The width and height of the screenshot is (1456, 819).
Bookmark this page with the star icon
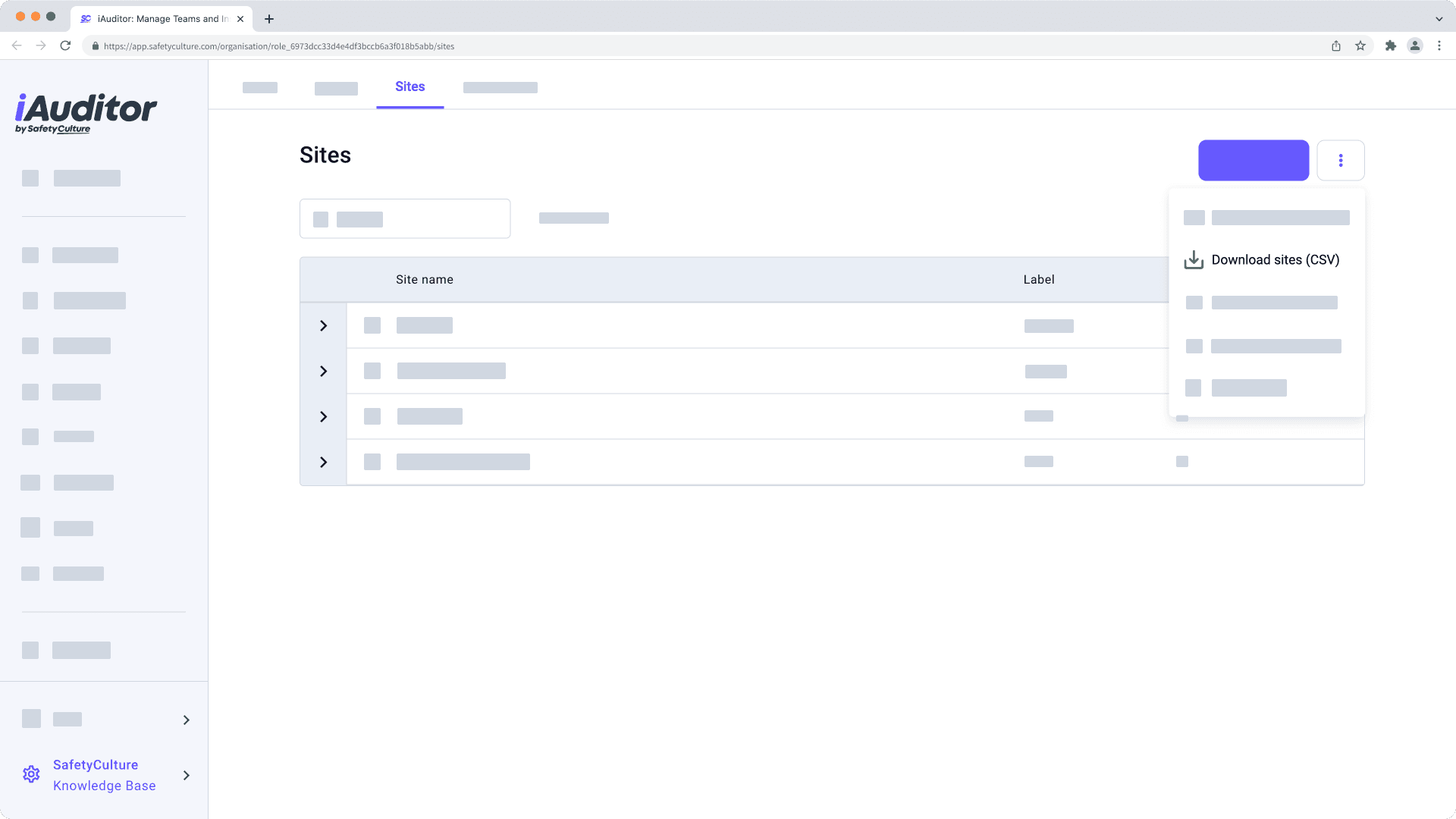(x=1360, y=45)
